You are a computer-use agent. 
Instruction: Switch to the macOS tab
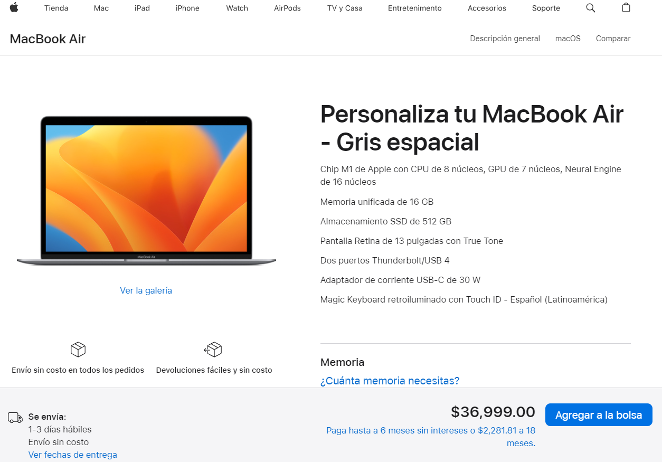click(568, 38)
